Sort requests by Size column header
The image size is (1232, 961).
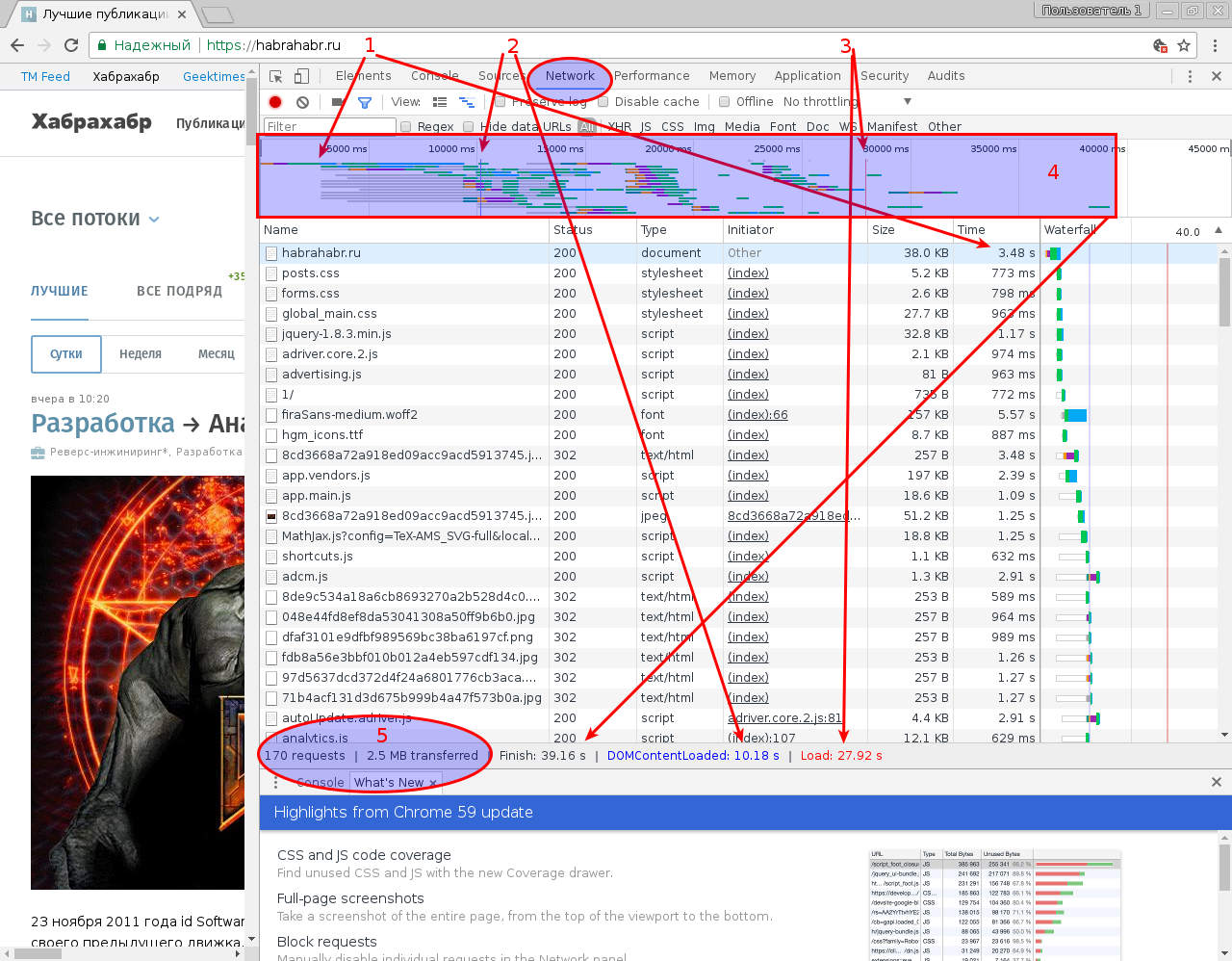[910, 230]
